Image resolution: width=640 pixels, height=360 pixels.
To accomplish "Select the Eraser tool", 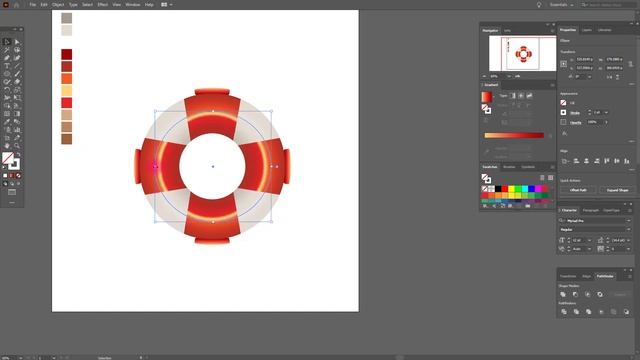I will (17, 82).
